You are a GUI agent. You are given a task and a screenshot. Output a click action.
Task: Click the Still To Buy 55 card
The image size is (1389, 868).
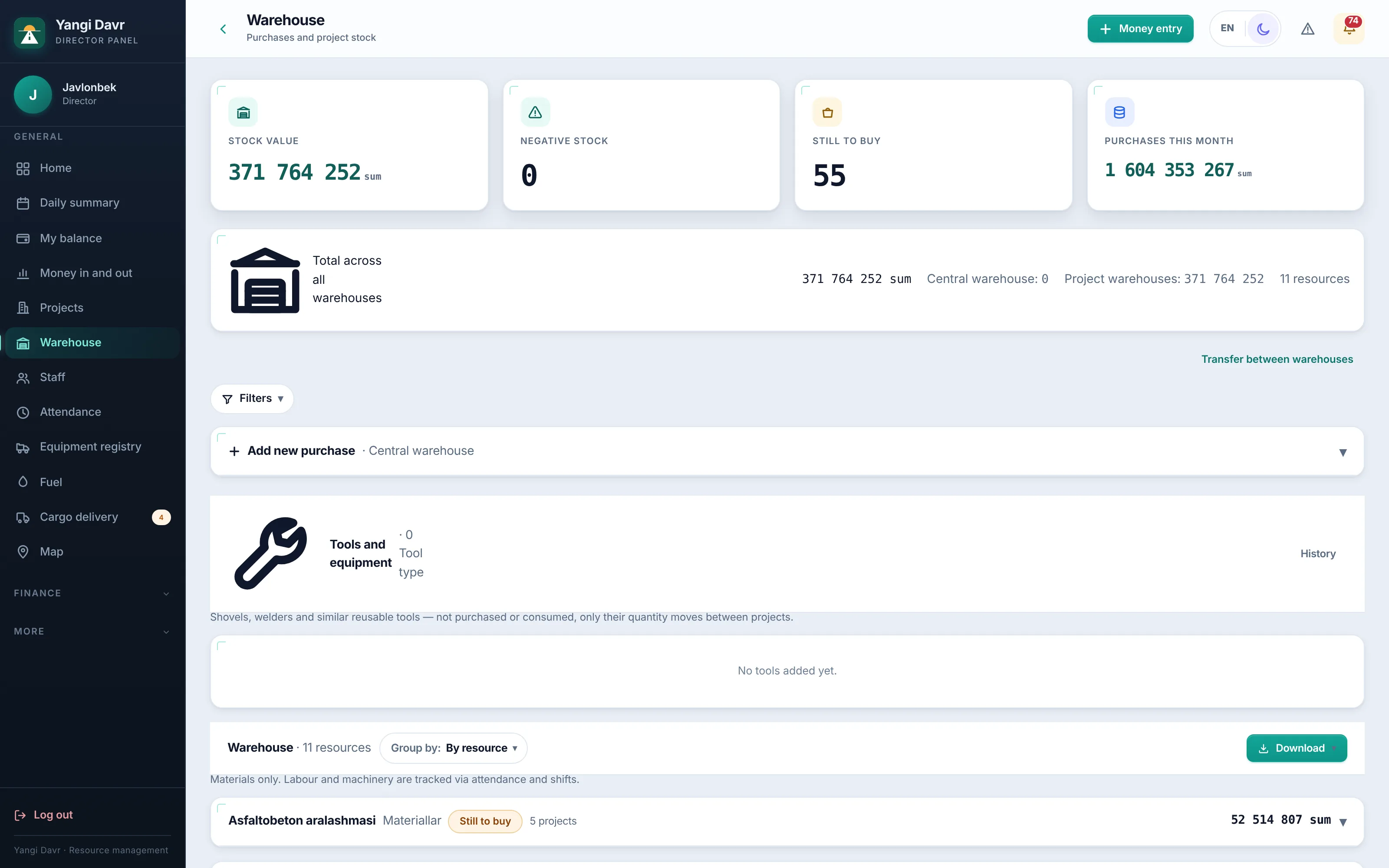click(x=933, y=145)
